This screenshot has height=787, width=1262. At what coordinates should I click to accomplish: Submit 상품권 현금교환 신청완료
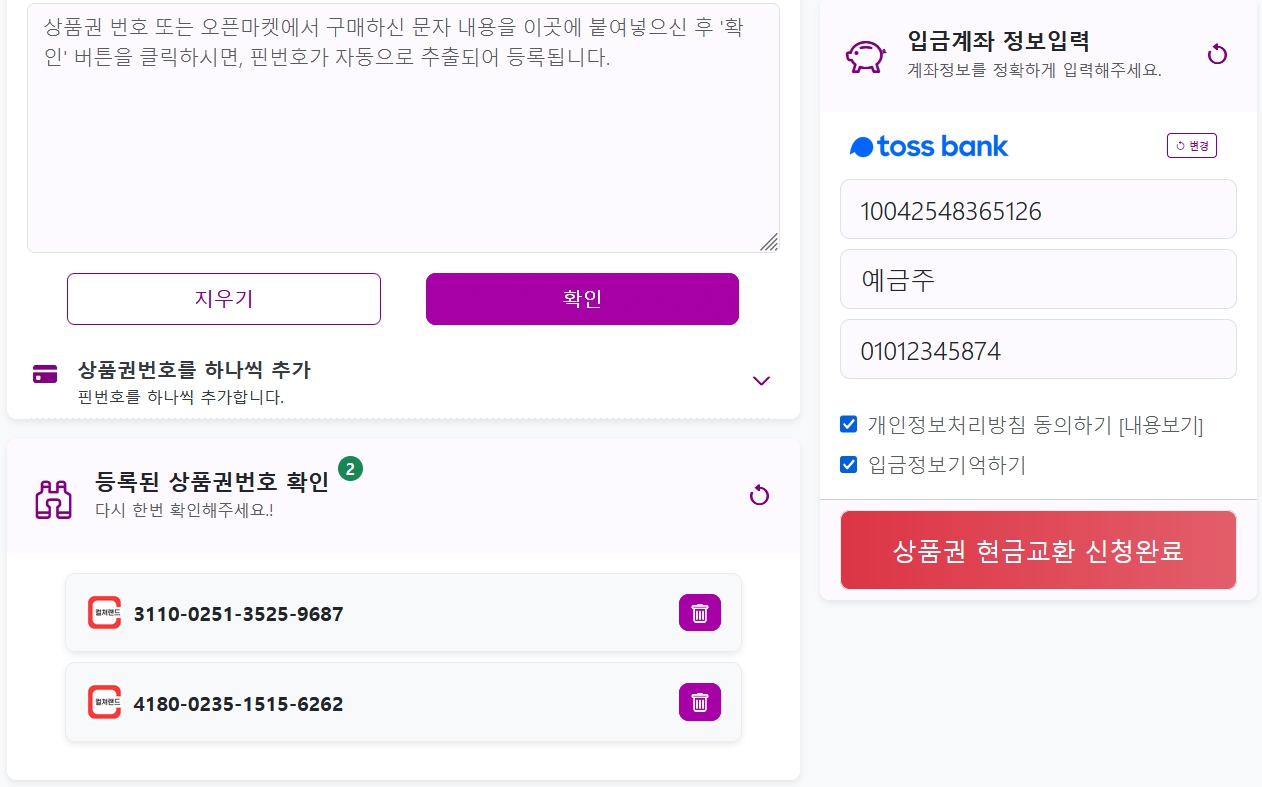[x=1038, y=550]
